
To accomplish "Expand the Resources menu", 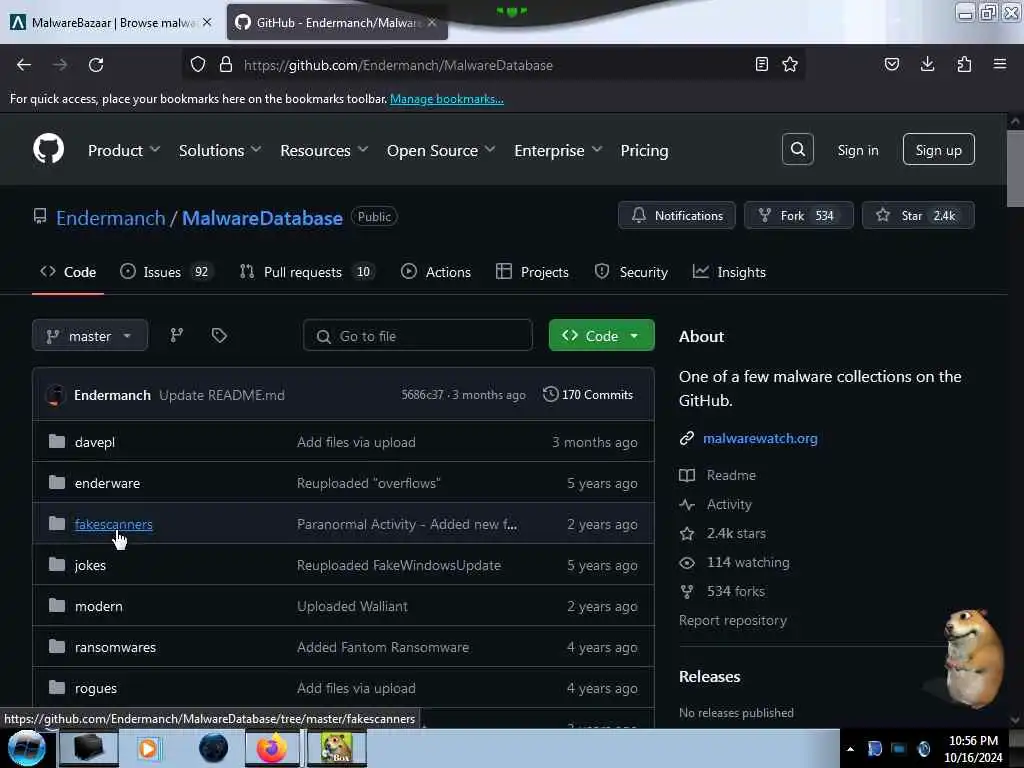I will click(324, 151).
